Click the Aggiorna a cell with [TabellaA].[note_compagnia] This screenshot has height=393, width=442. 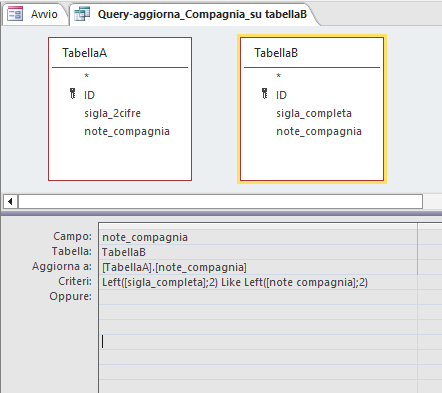coord(258,267)
